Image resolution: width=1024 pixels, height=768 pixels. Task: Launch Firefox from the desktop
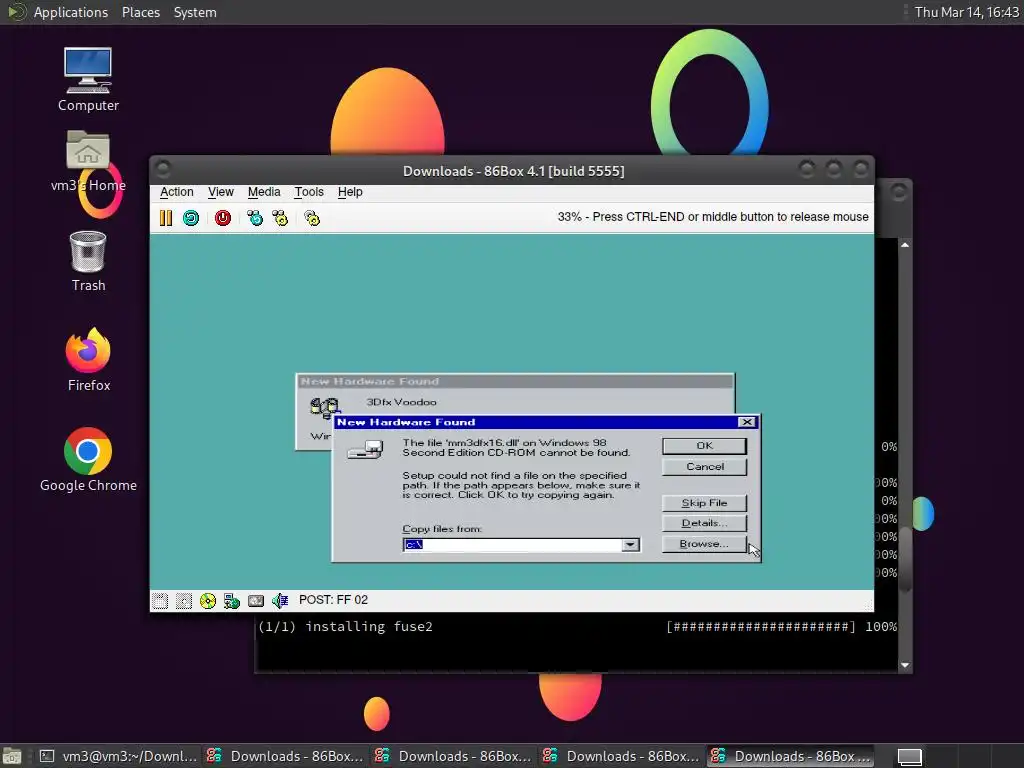[88, 360]
